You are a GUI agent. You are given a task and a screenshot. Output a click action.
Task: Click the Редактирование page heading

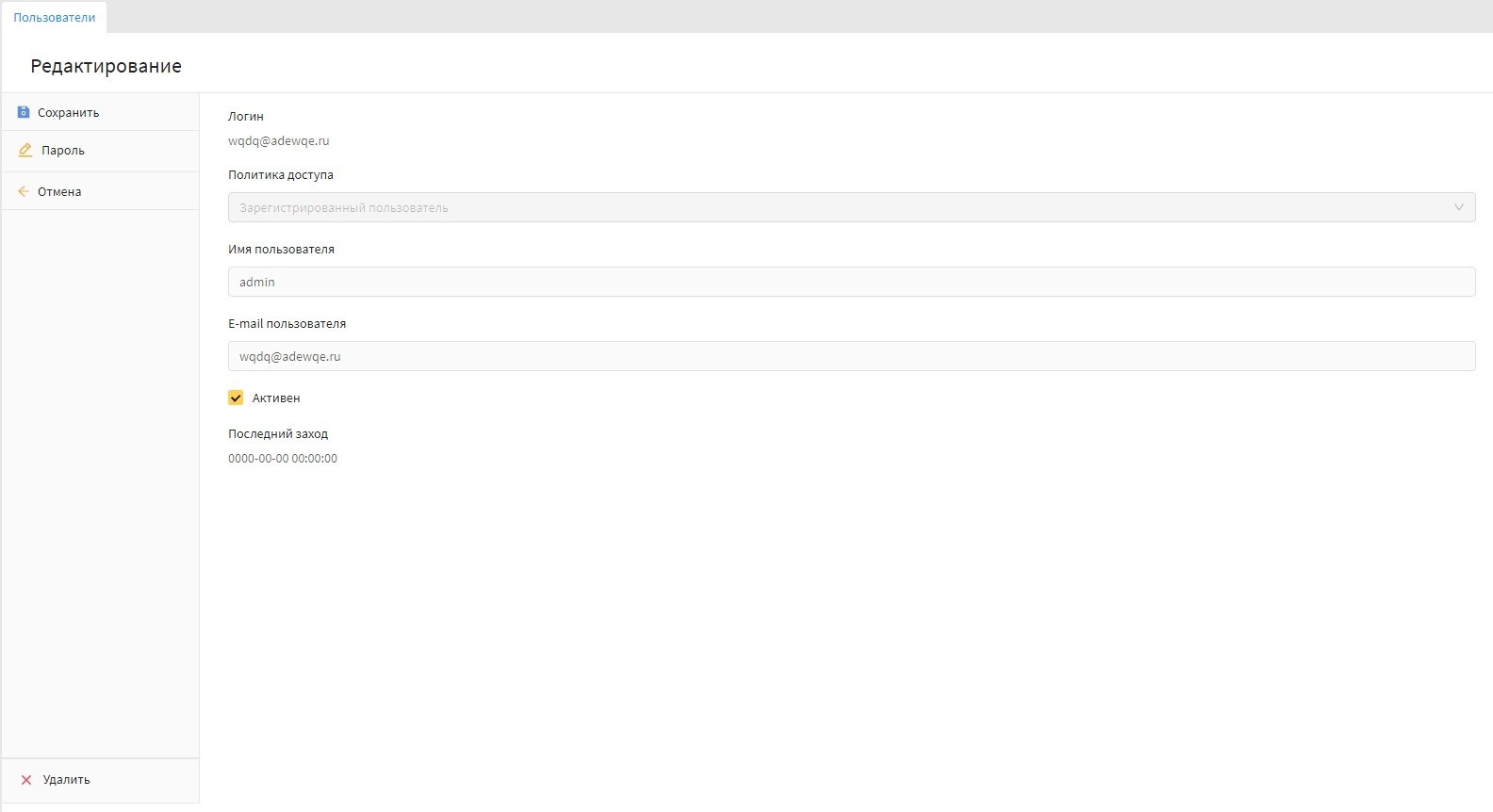point(106,66)
